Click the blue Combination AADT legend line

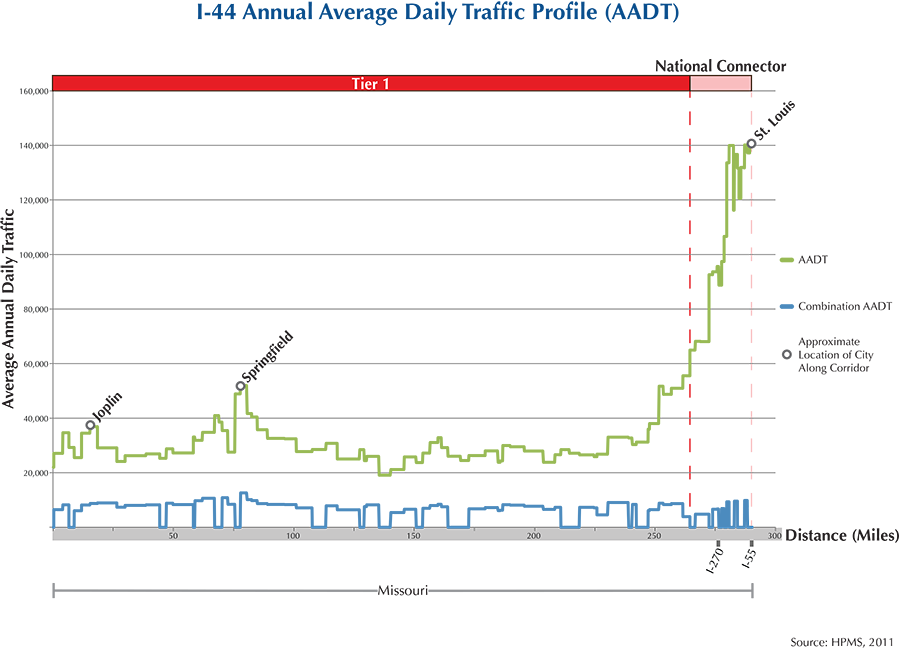tap(788, 307)
